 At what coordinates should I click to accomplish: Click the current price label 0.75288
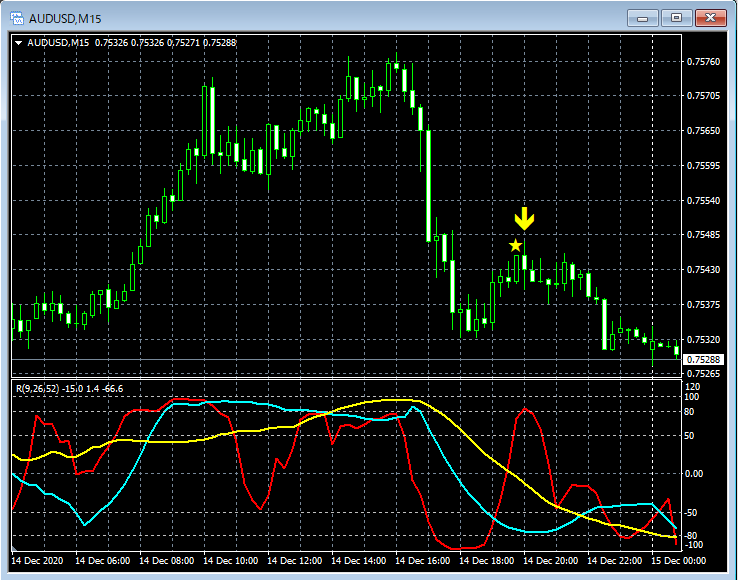pyautogui.click(x=704, y=359)
